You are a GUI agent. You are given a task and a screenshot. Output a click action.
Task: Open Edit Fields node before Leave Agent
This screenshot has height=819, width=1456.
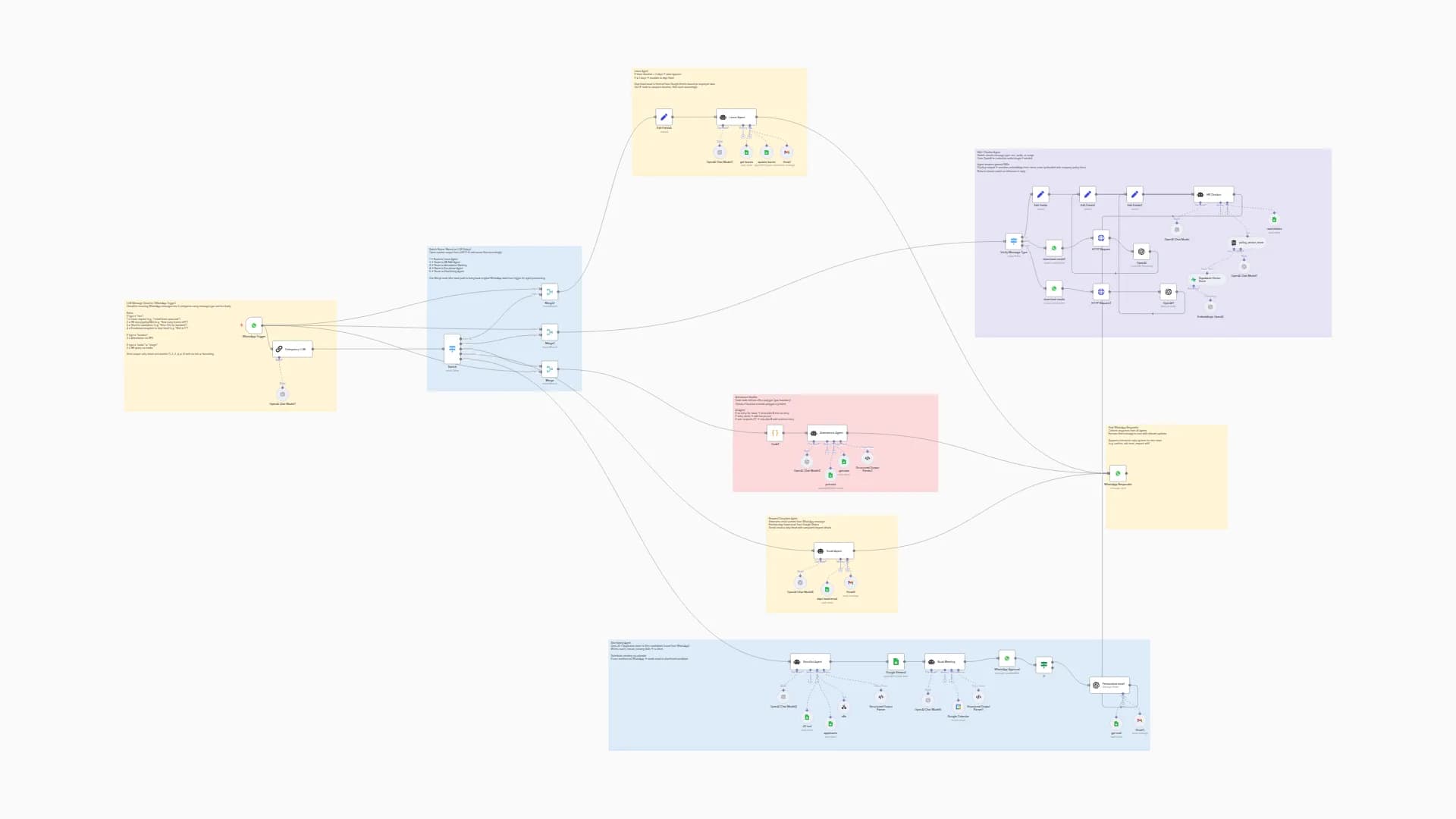pos(664,117)
